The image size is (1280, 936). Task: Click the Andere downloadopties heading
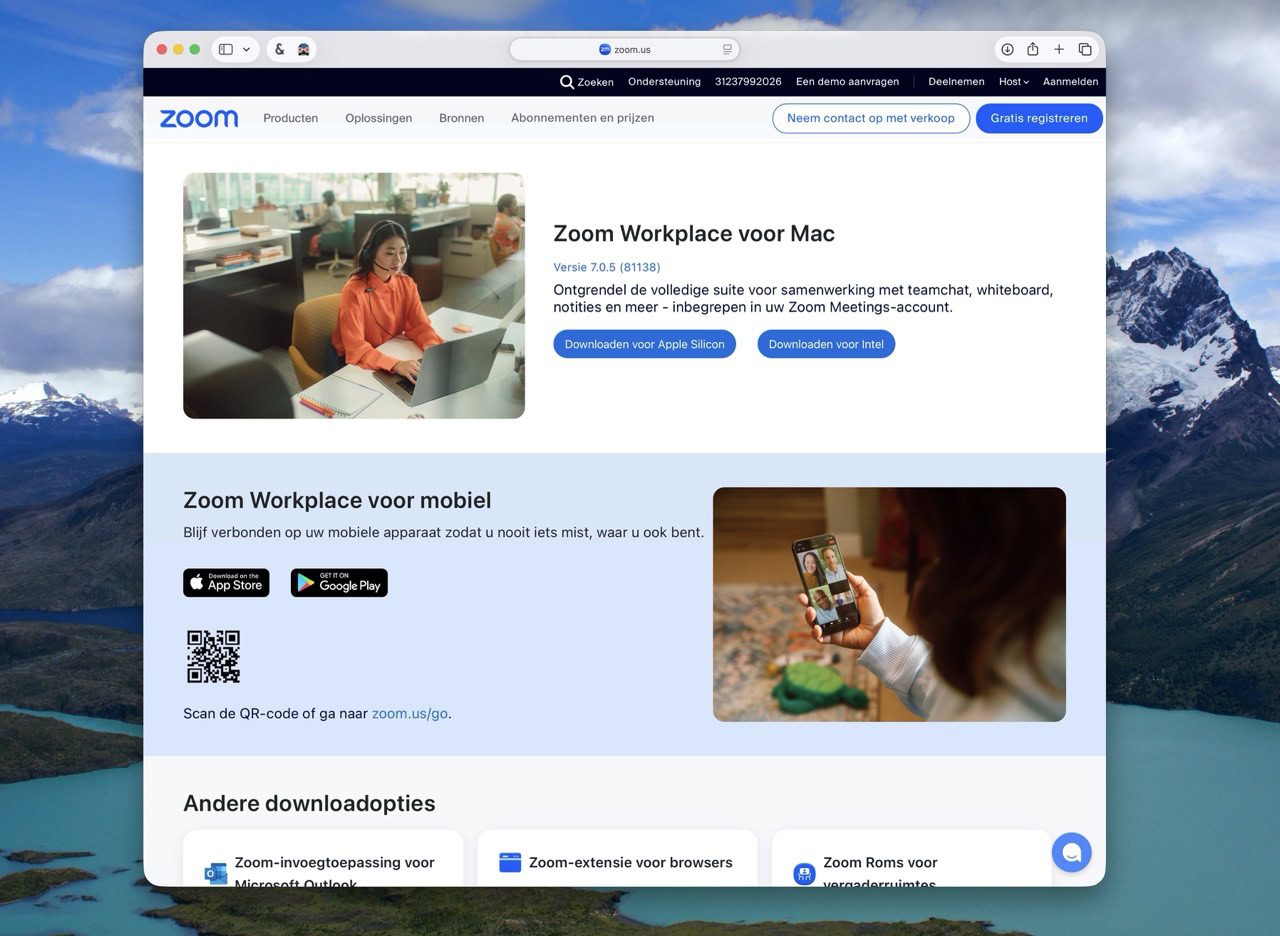(x=309, y=803)
